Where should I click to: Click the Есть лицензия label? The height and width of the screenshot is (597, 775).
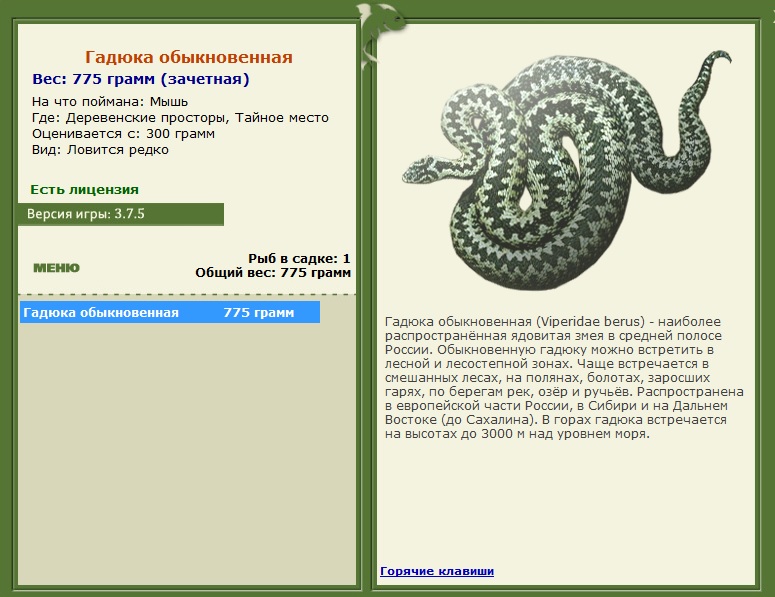[85, 189]
